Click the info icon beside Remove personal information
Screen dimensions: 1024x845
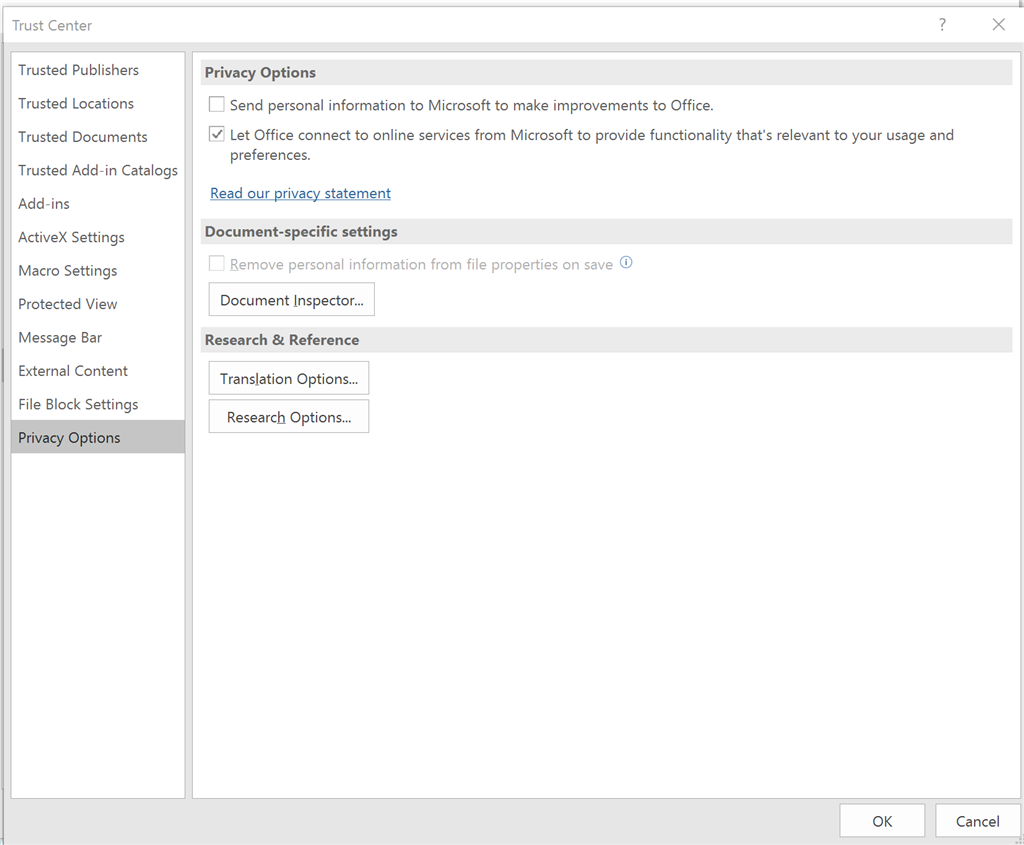click(x=626, y=263)
